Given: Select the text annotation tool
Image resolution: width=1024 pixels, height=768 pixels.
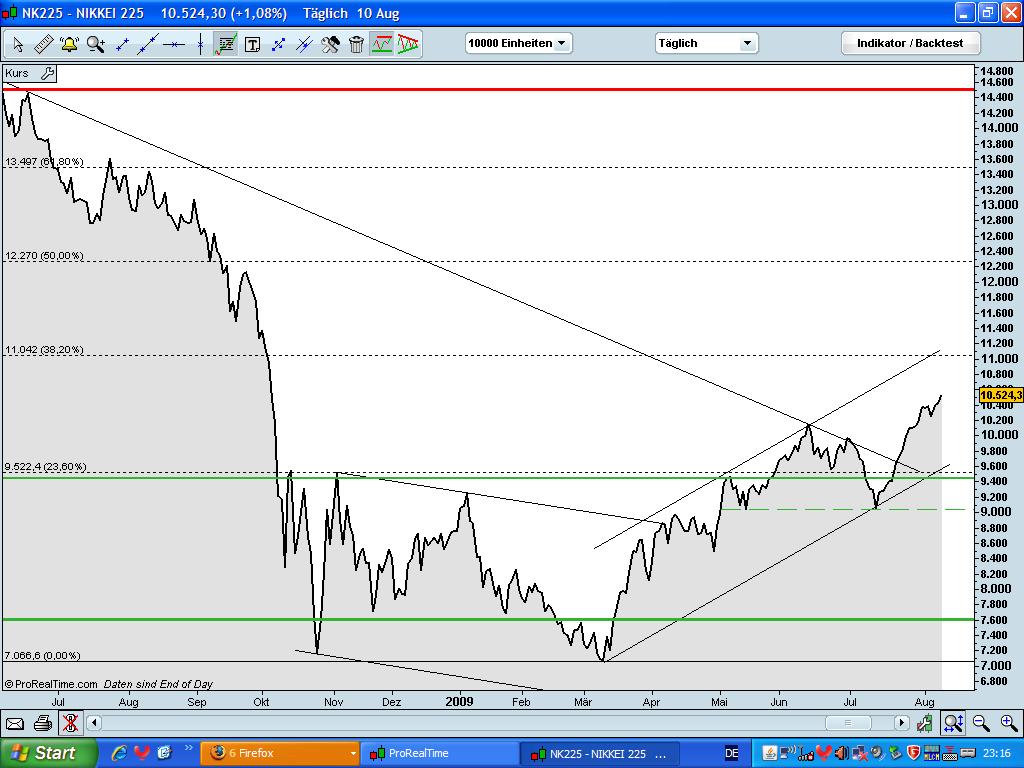Looking at the screenshot, I should [252, 44].
